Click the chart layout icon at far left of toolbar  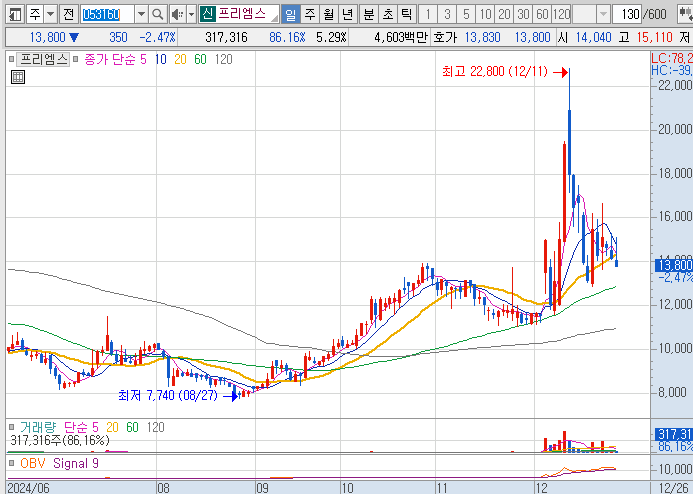click(15, 15)
